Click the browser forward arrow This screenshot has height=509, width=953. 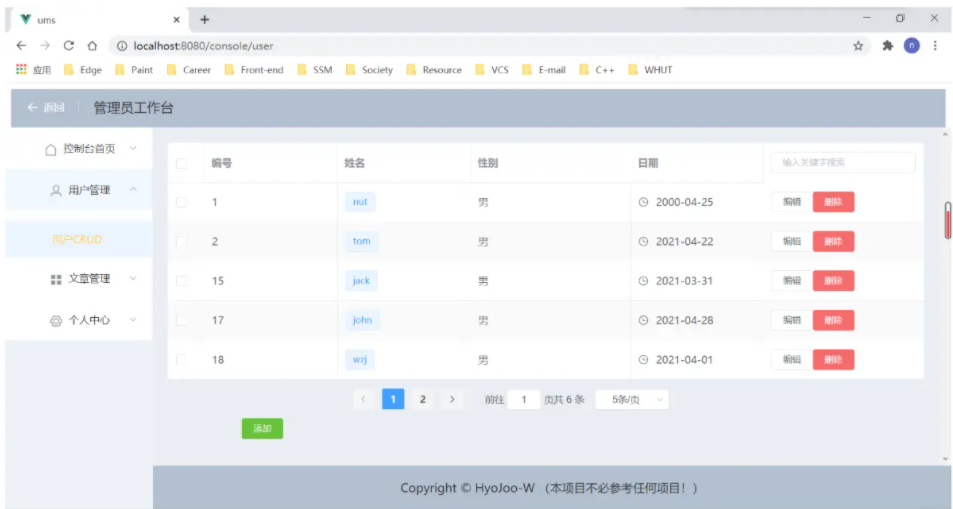(x=45, y=46)
